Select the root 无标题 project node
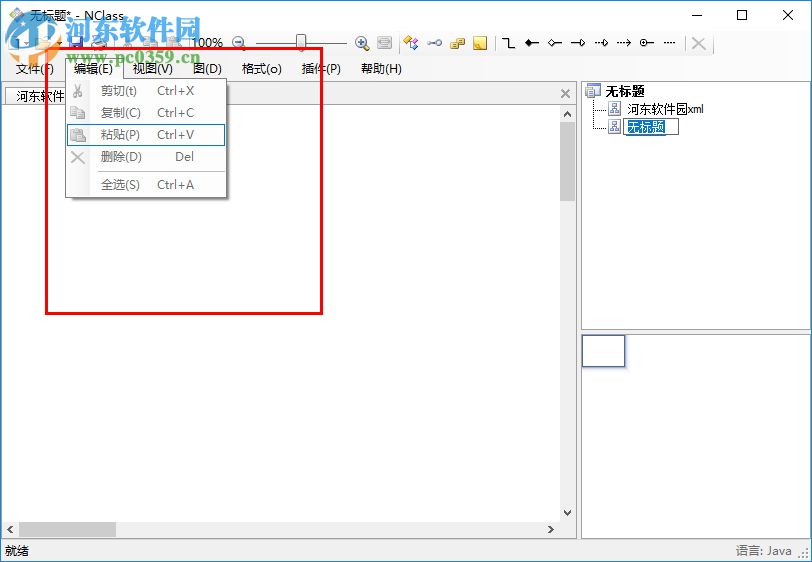 tap(625, 92)
